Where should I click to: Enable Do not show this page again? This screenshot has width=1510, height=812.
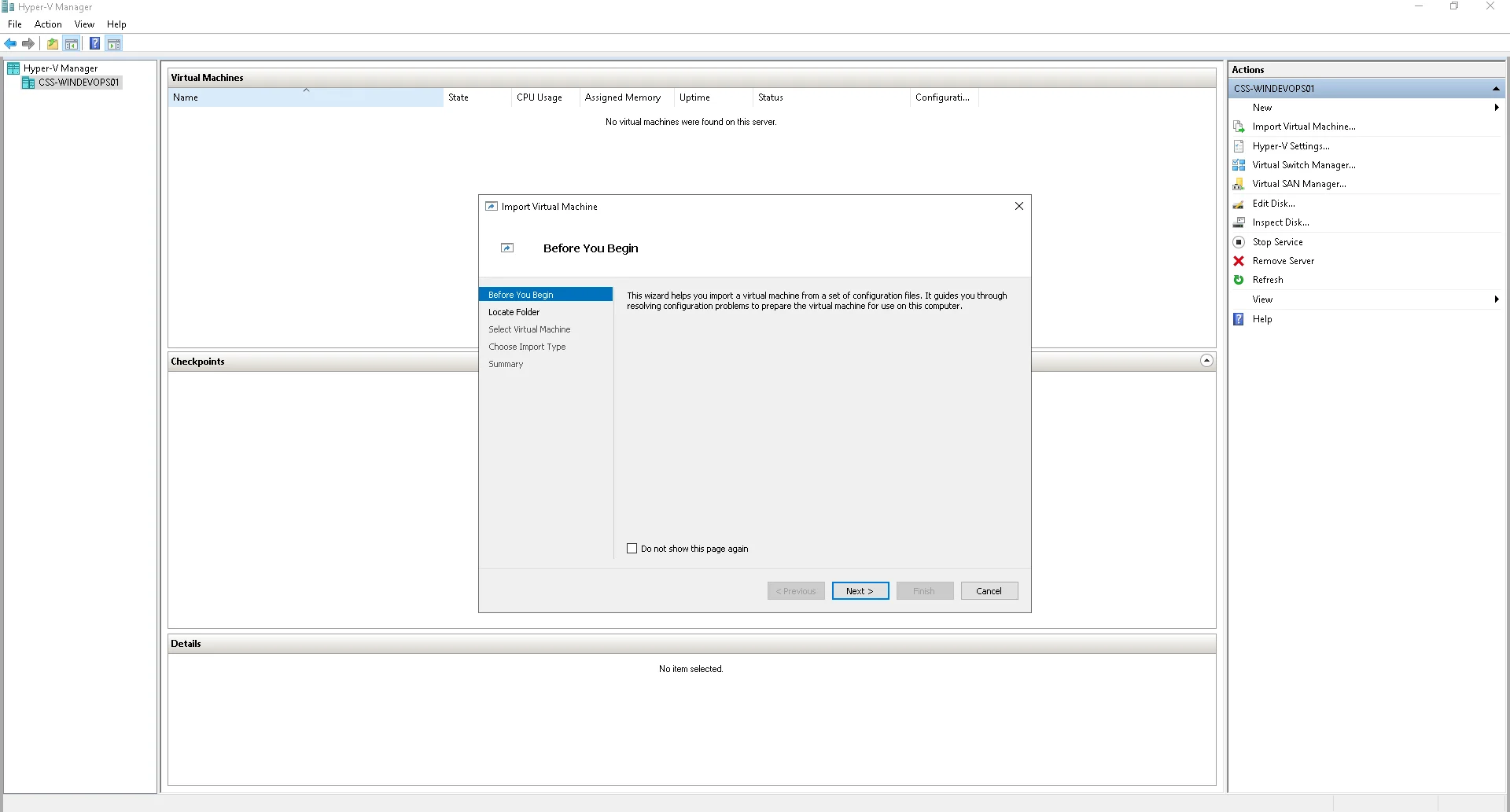pos(632,549)
